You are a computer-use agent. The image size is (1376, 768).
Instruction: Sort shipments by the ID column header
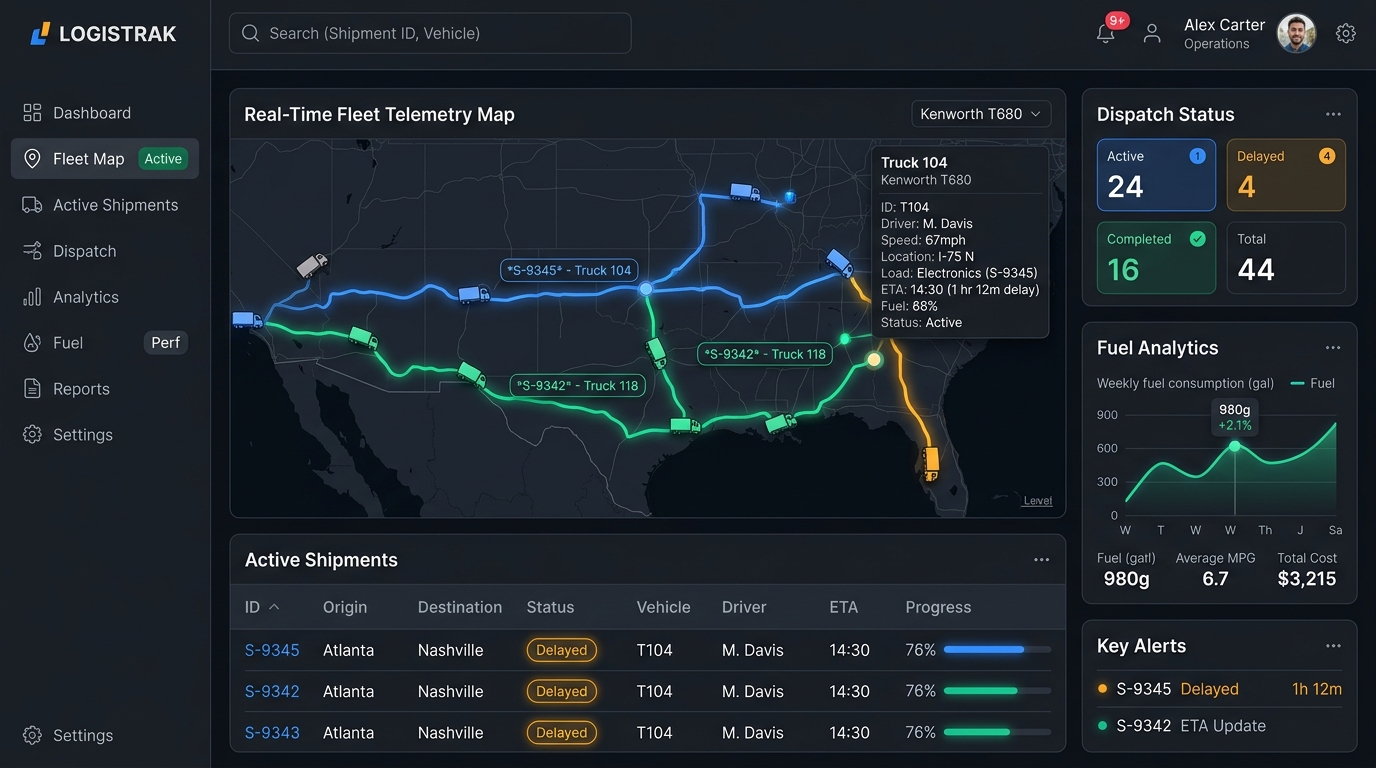coord(262,607)
